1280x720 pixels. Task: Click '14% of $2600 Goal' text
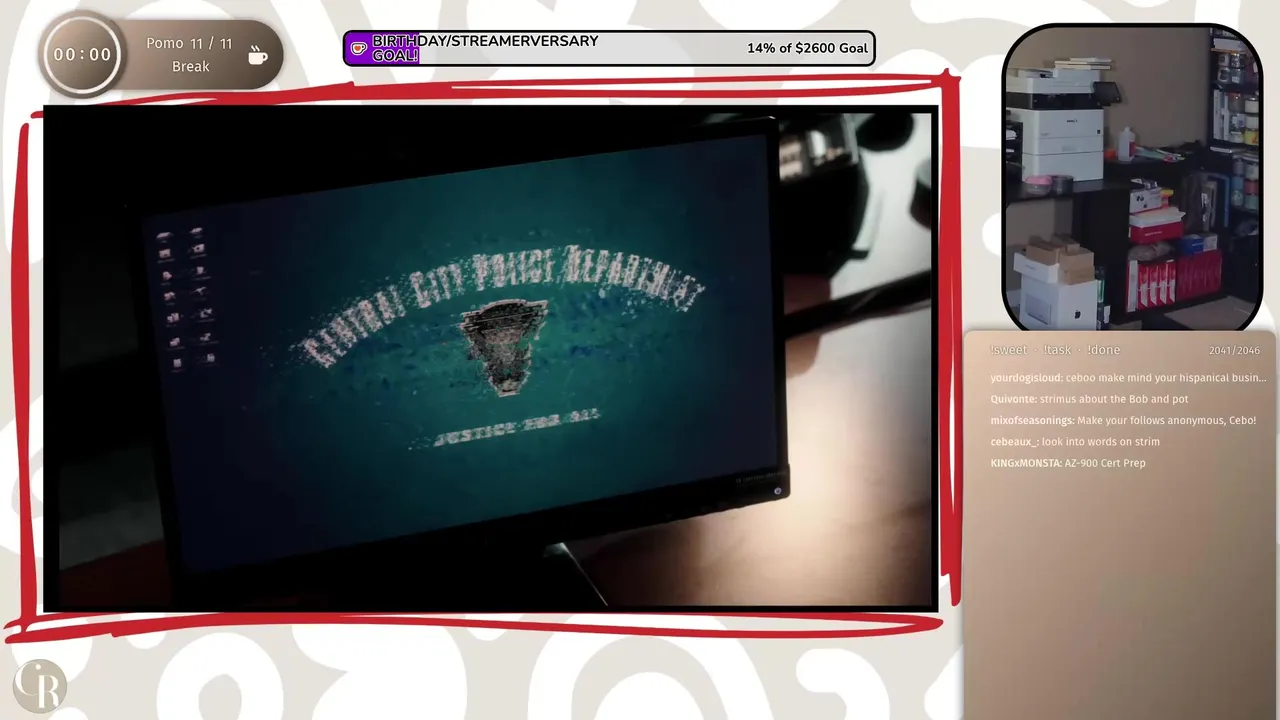(807, 48)
